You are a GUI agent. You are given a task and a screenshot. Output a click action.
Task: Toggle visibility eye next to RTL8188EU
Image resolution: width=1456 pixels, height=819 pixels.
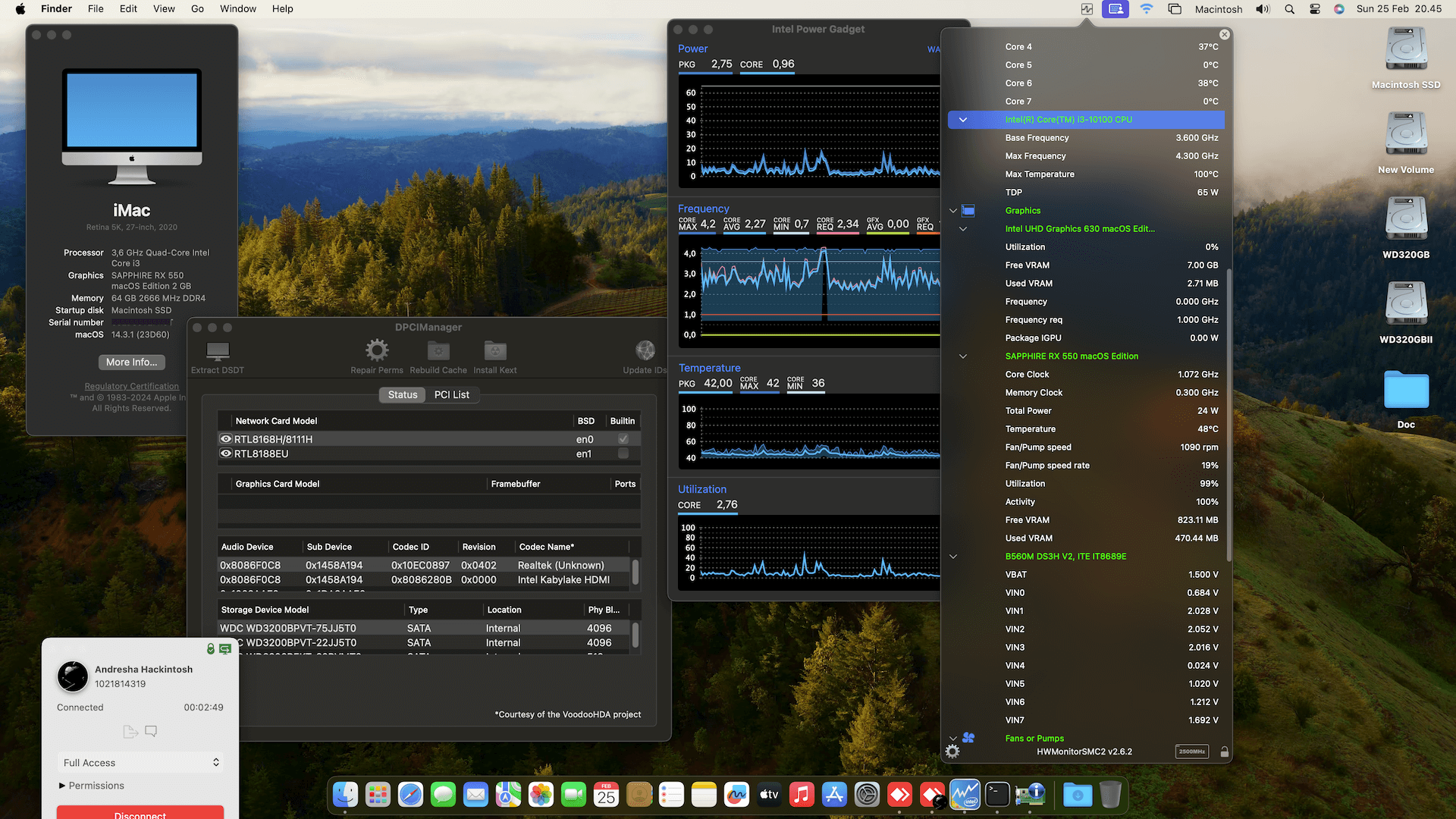(226, 453)
